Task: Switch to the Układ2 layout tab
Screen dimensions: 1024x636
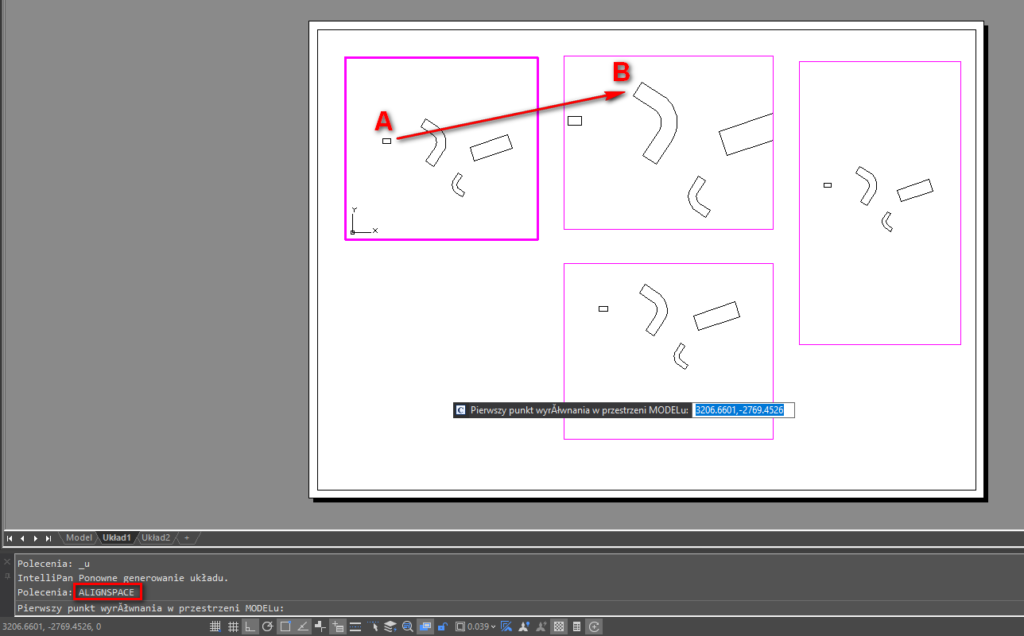Action: (155, 538)
